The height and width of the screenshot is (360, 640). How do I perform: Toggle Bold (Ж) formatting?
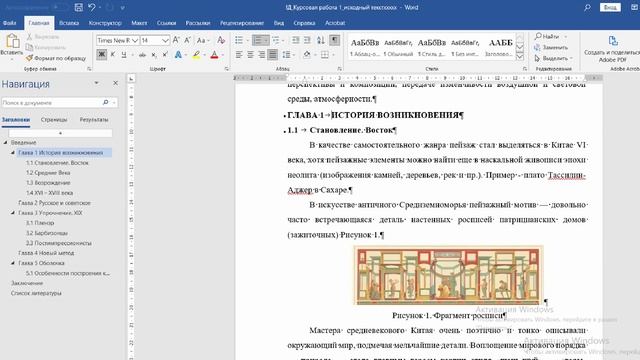pyautogui.click(x=101, y=55)
